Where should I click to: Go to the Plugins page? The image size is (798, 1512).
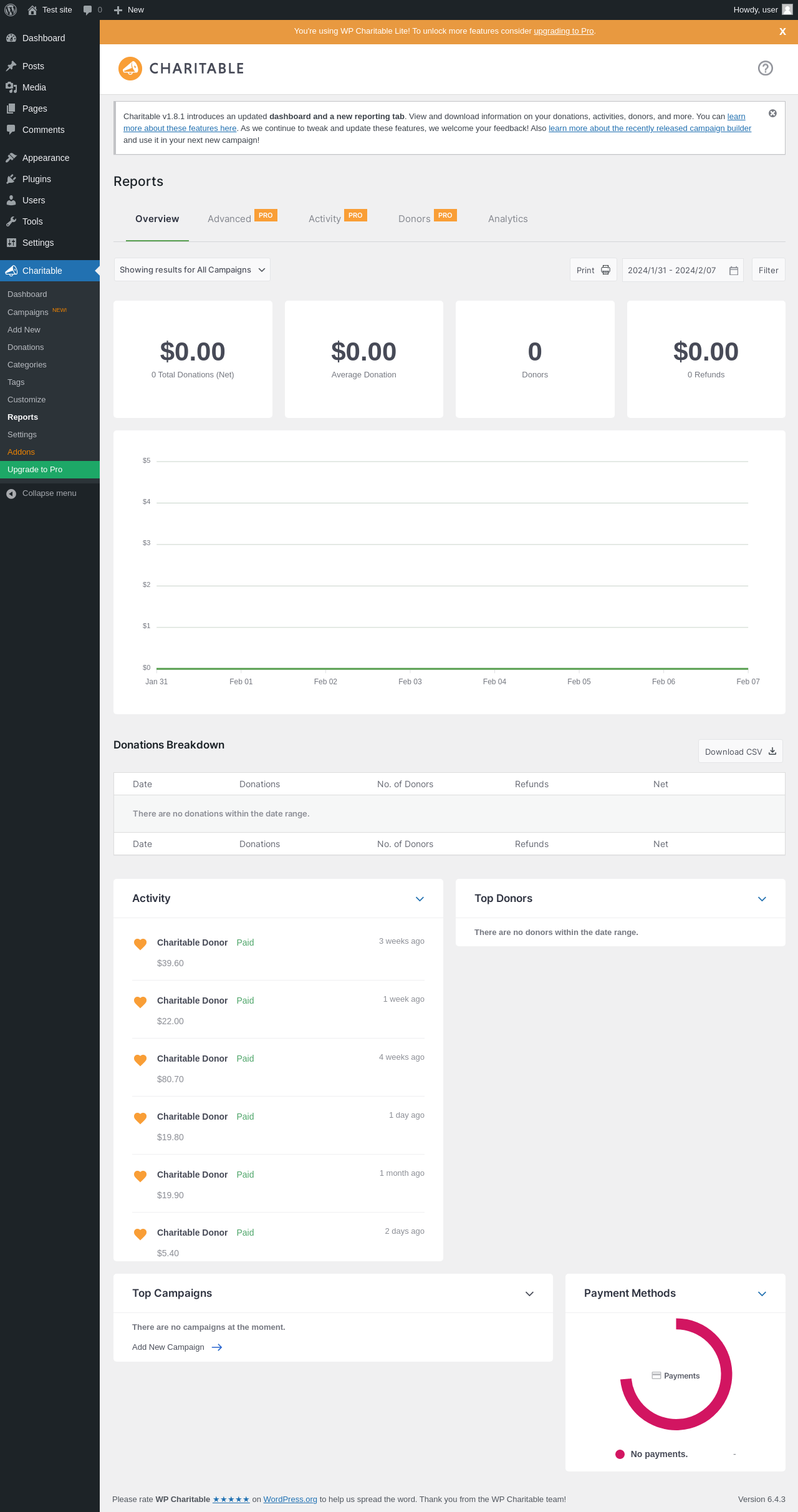click(50, 179)
